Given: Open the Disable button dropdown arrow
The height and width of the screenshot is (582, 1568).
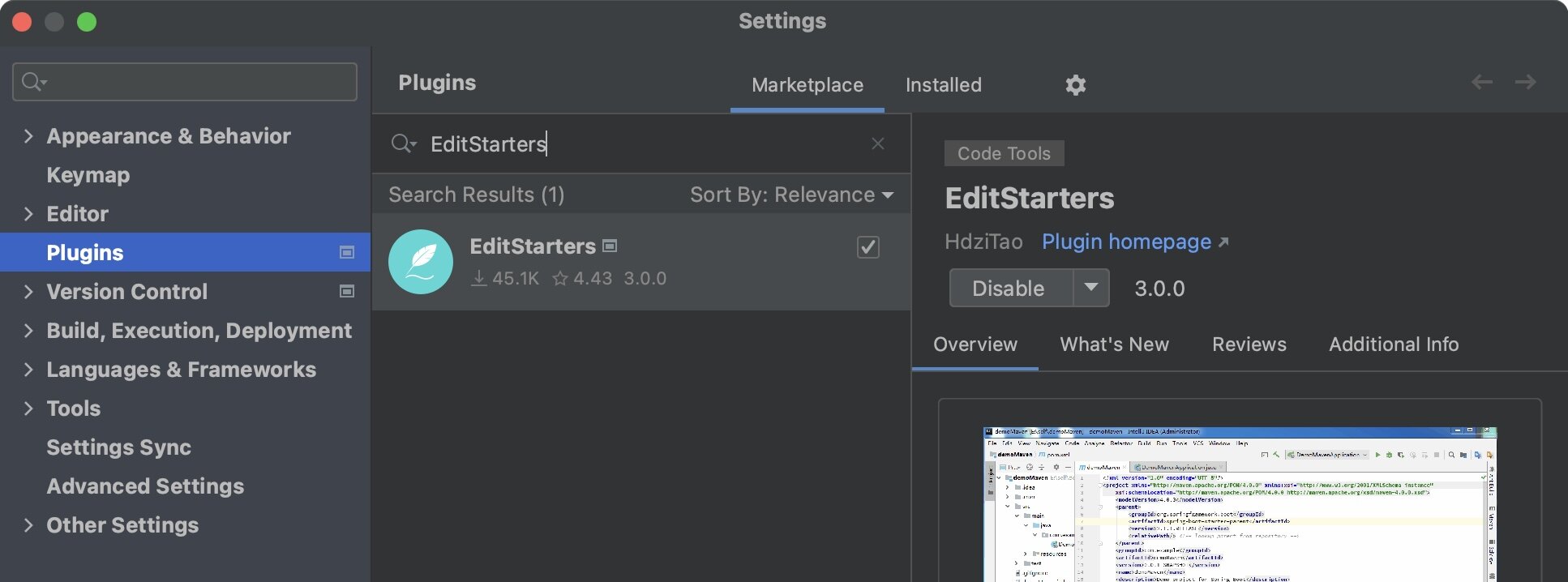Looking at the screenshot, I should [1091, 288].
